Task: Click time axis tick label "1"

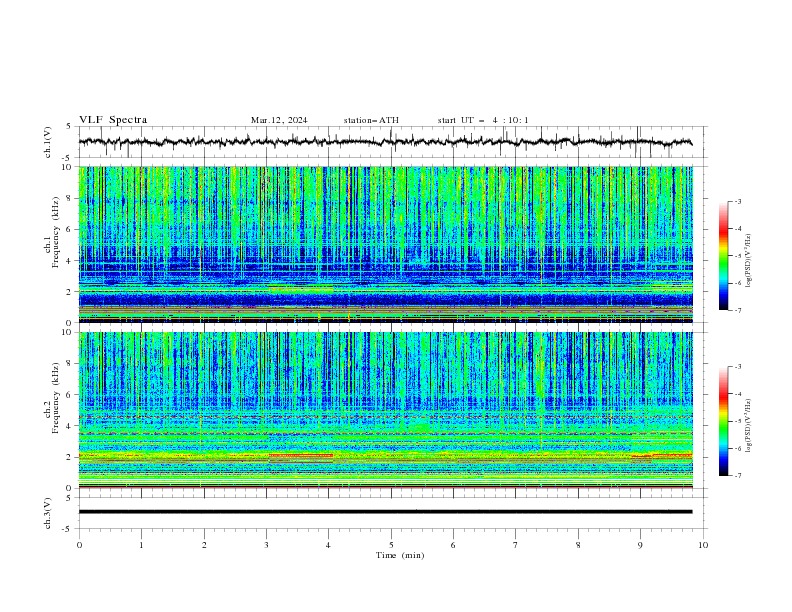Action: [141, 545]
